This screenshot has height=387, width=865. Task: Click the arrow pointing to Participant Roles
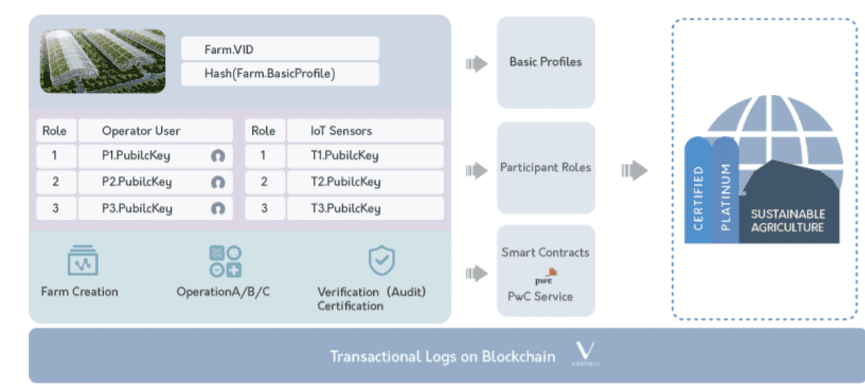pyautogui.click(x=477, y=170)
